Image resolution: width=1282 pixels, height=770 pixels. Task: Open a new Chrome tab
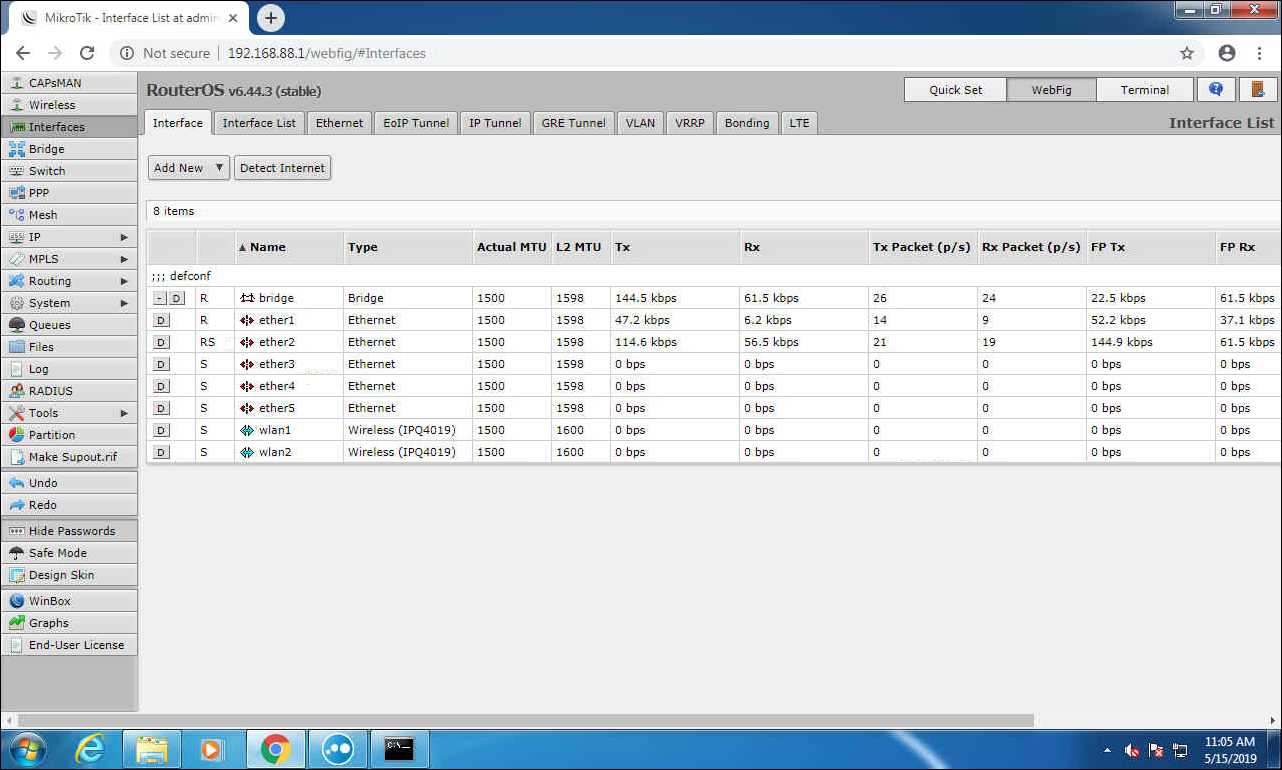tap(271, 18)
